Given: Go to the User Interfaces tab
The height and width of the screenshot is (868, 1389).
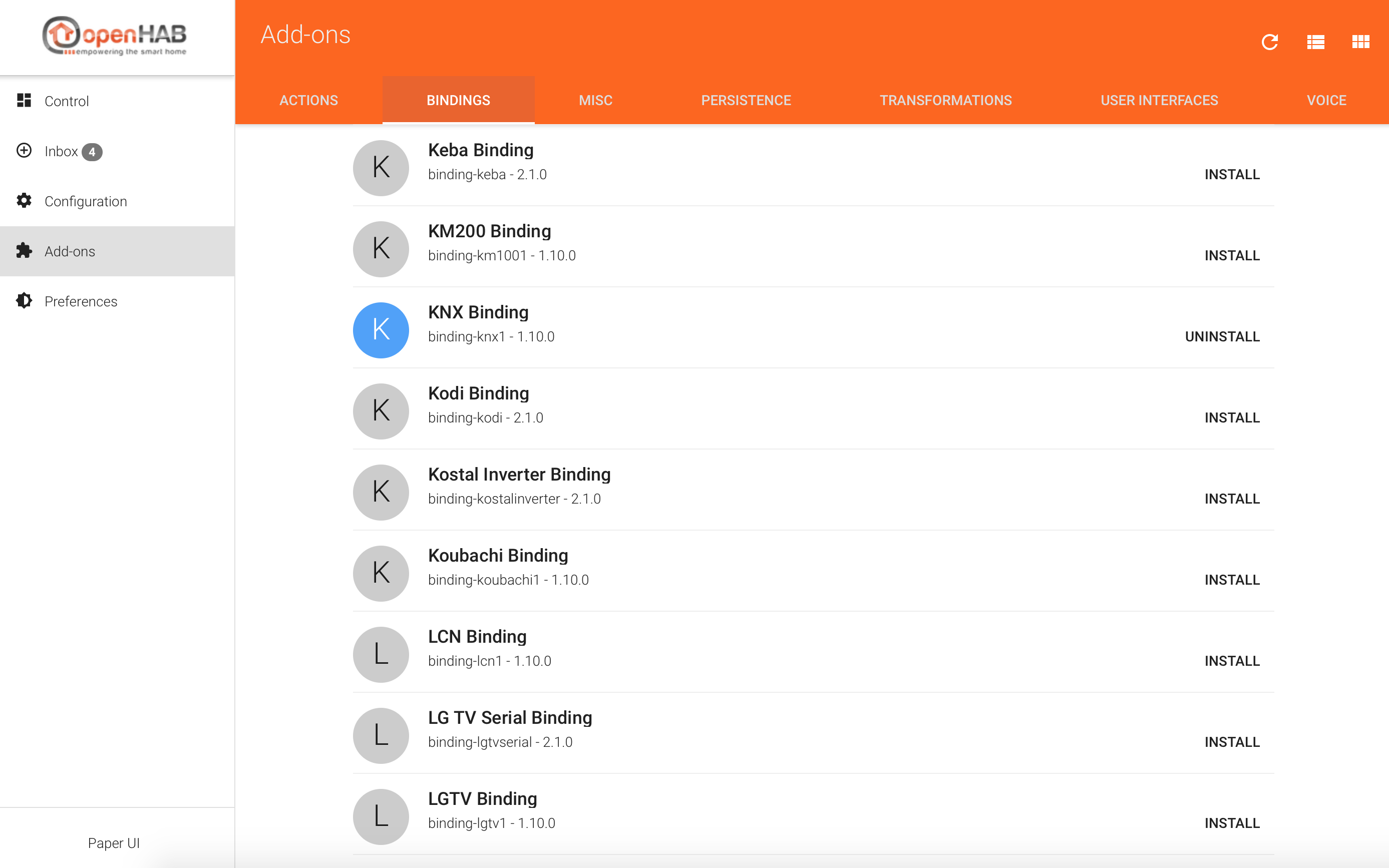Looking at the screenshot, I should [x=1159, y=101].
